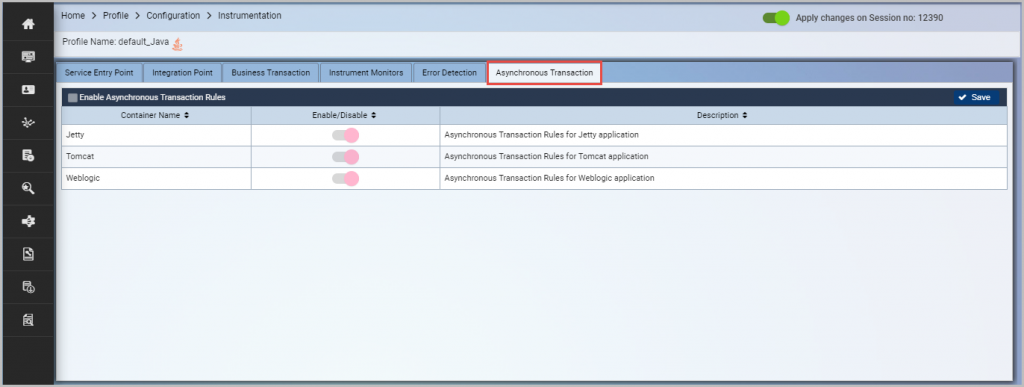Open the Home icon in sidebar
The width and height of the screenshot is (1024, 387).
(x=28, y=24)
